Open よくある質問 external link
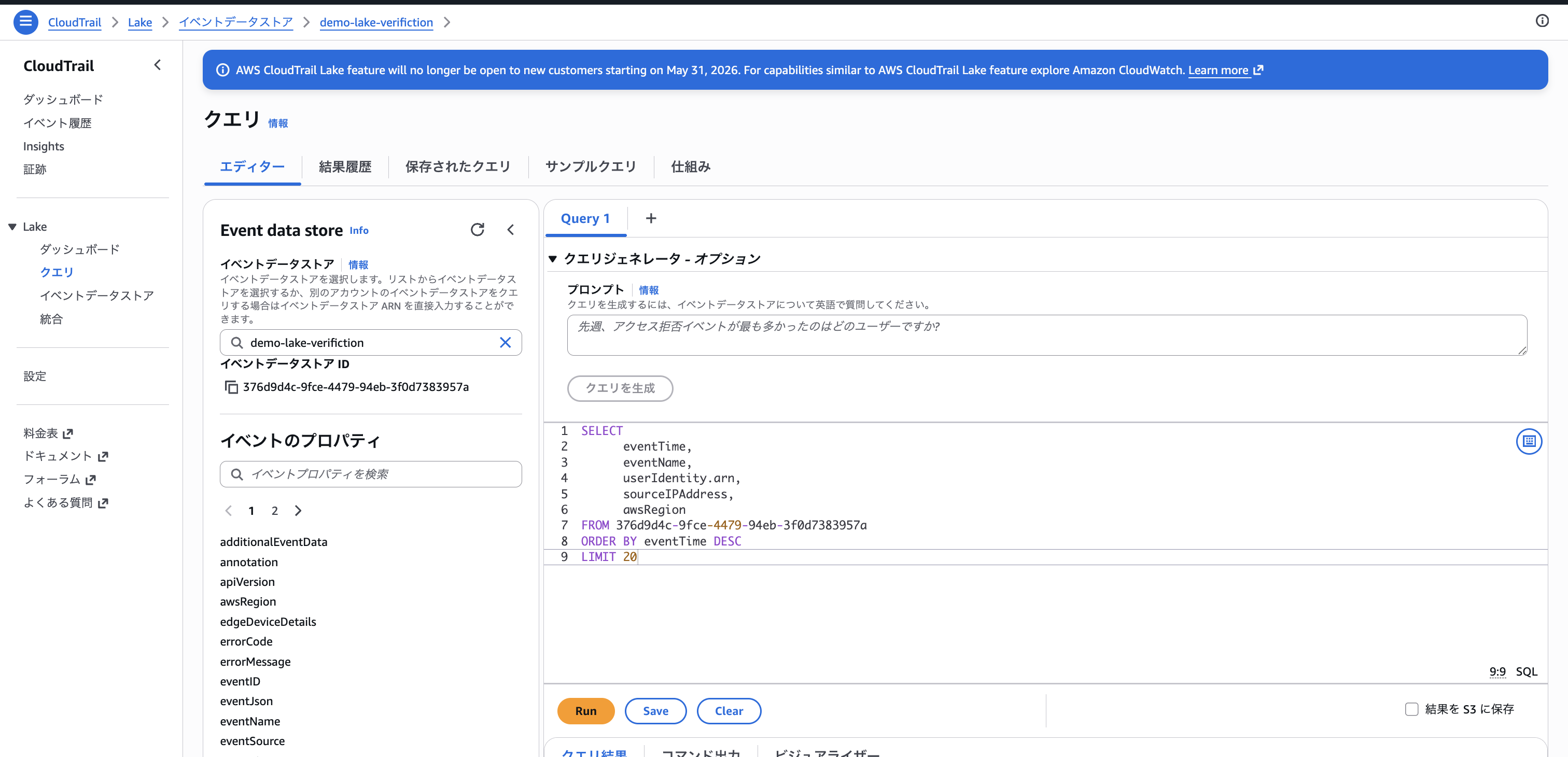Image resolution: width=1568 pixels, height=757 pixels. (x=66, y=502)
